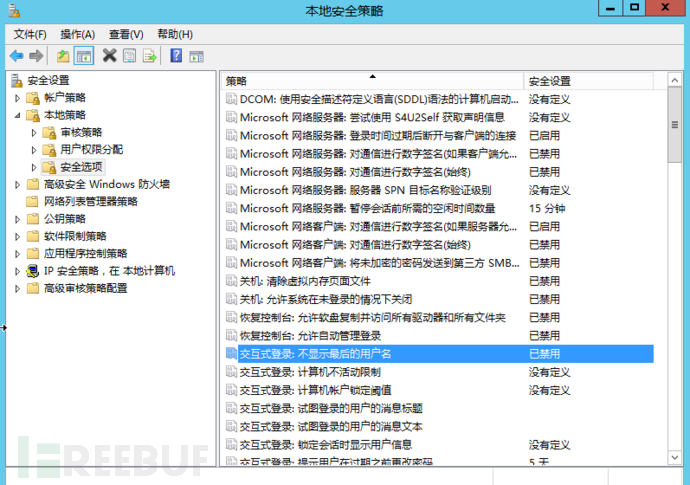
Task: Collapse the 本地策略 tree node
Action: pos(17,115)
